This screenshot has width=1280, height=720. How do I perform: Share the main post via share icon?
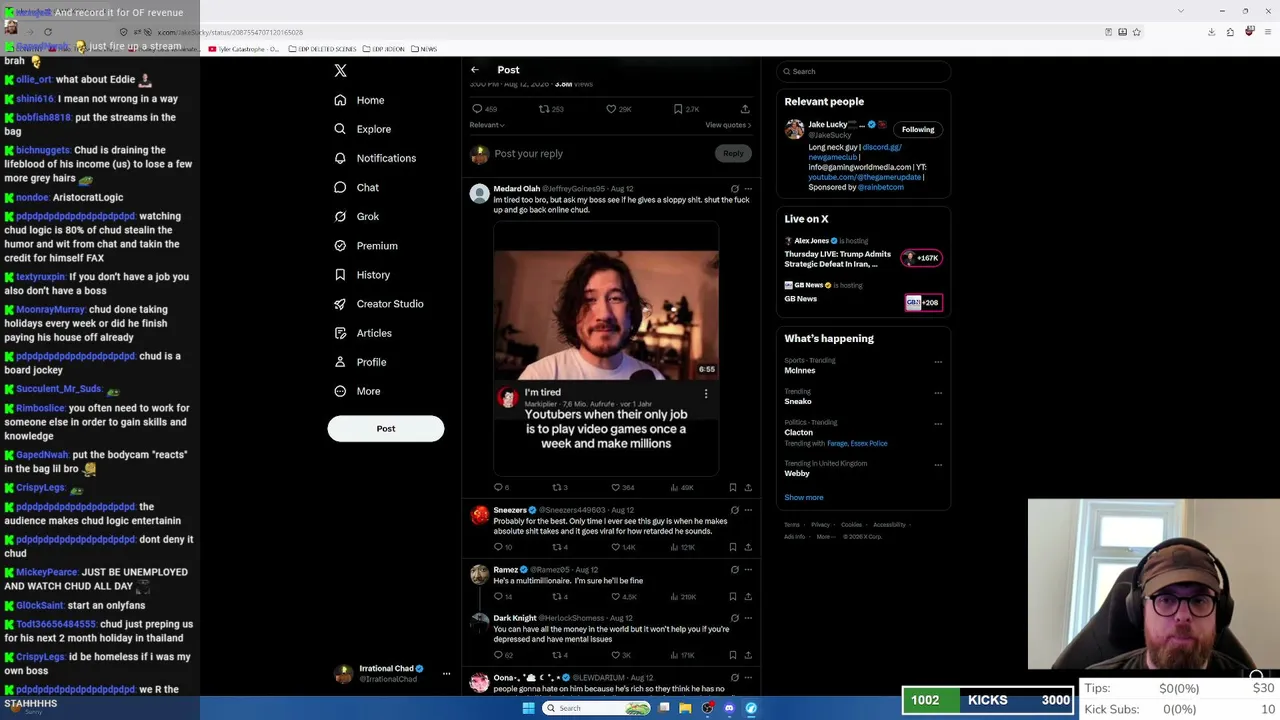(745, 109)
